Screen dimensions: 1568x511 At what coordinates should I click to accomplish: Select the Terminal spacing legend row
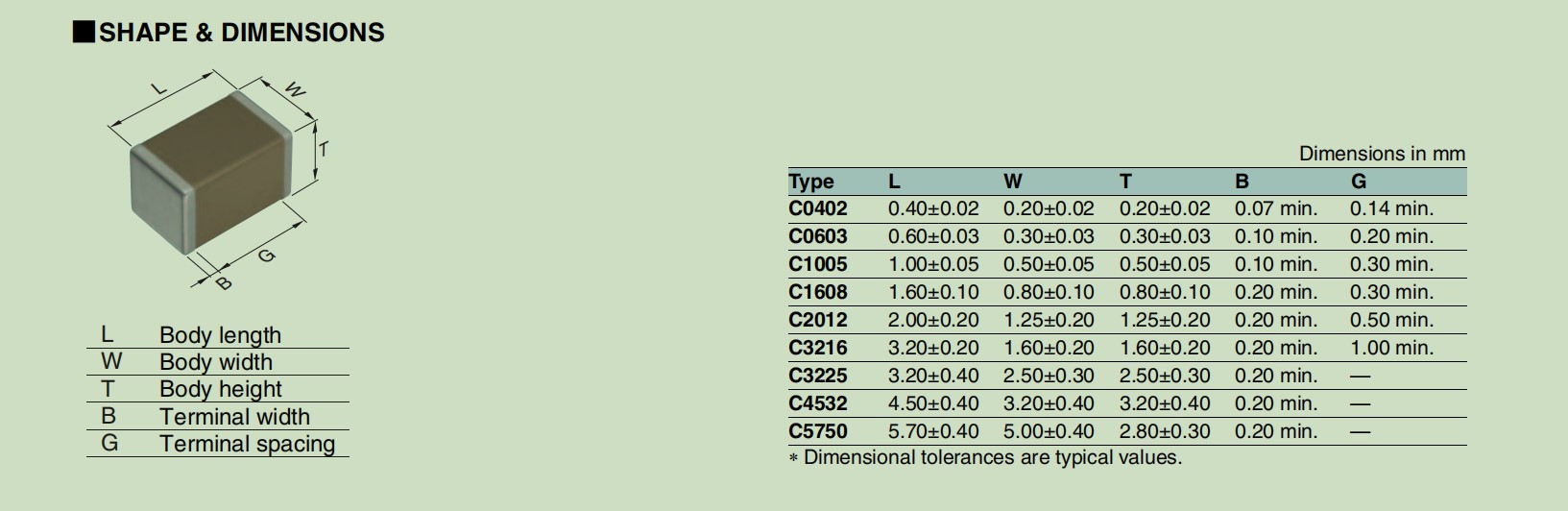coord(218,444)
